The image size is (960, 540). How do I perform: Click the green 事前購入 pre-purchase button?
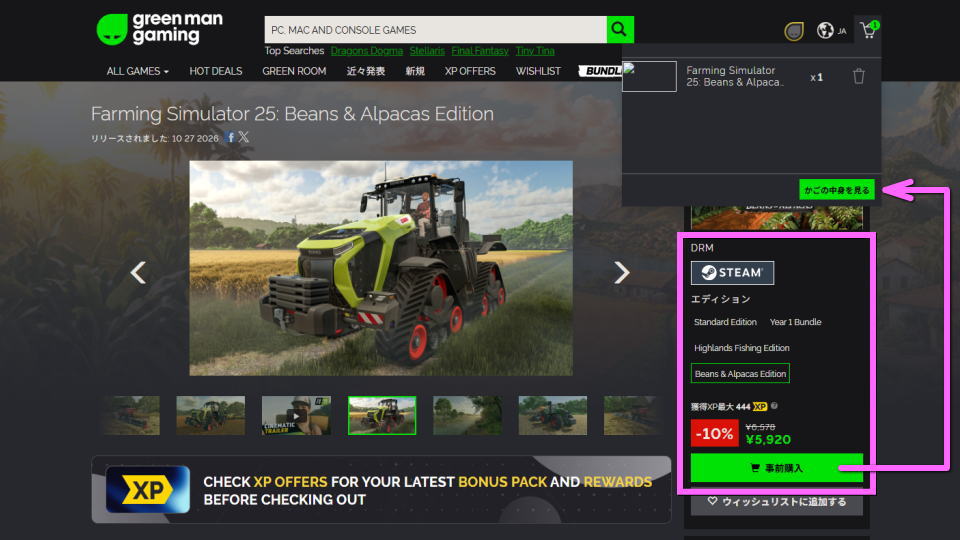[x=776, y=468]
